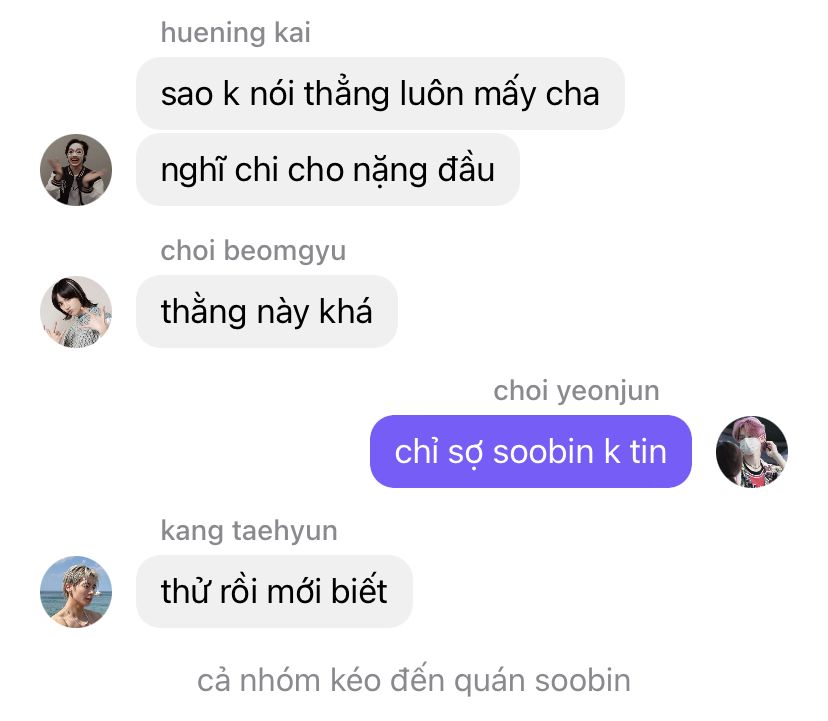This screenshot has height=721, width=828.
Task: Select the word "thẳng" in first message
Action: [346, 93]
